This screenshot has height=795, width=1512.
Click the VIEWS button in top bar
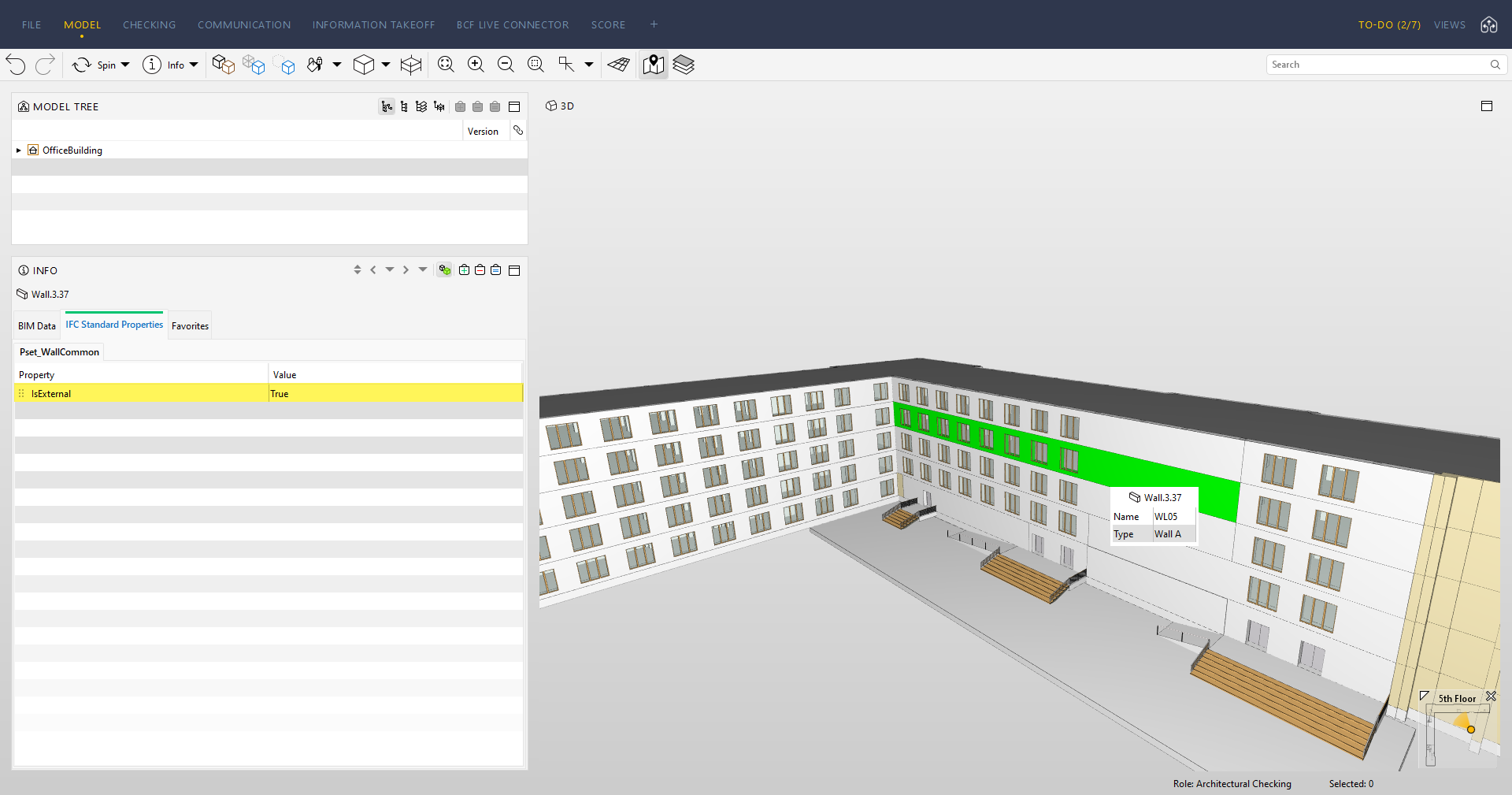1449,25
